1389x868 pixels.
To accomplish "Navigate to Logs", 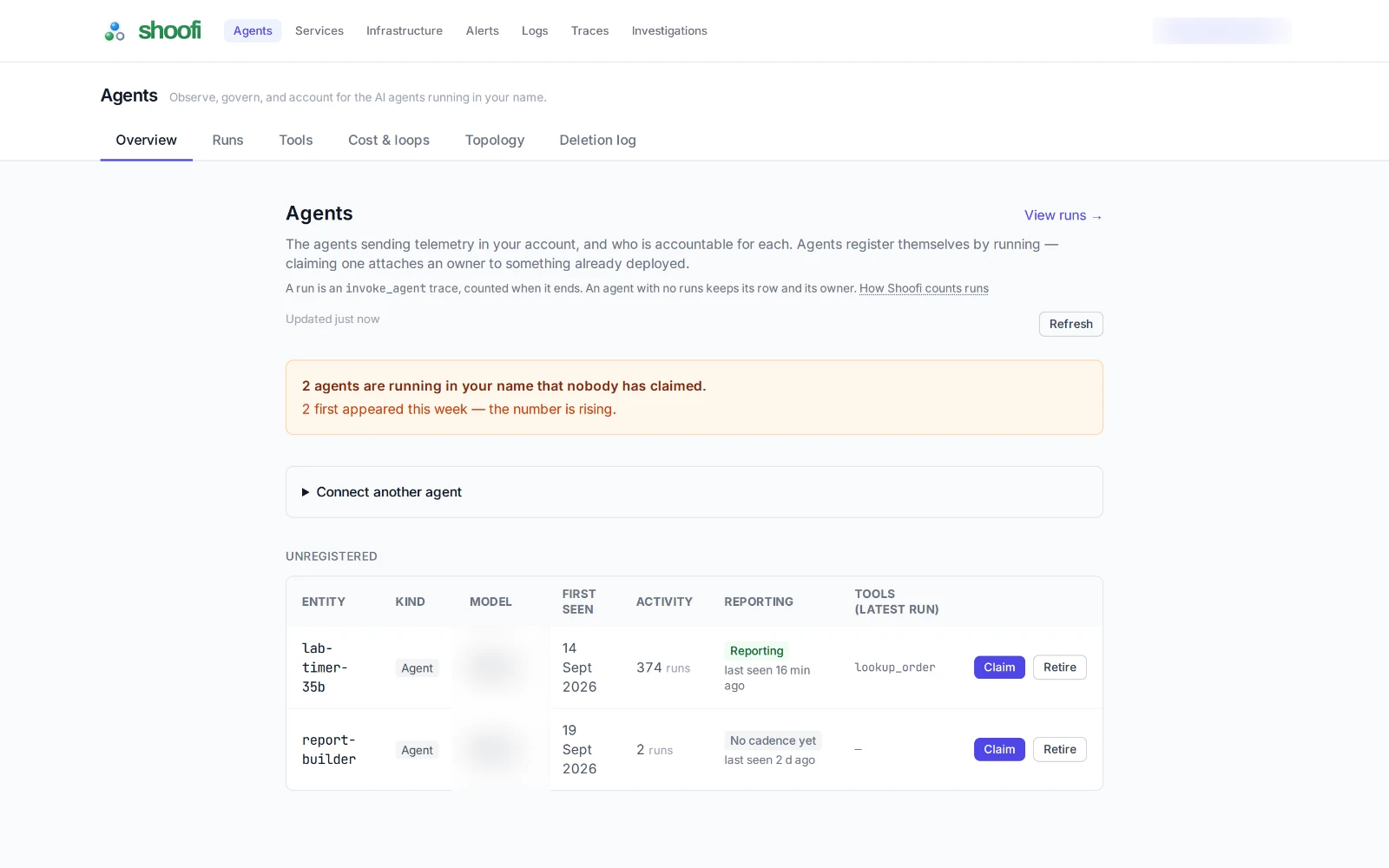I will pos(535,31).
